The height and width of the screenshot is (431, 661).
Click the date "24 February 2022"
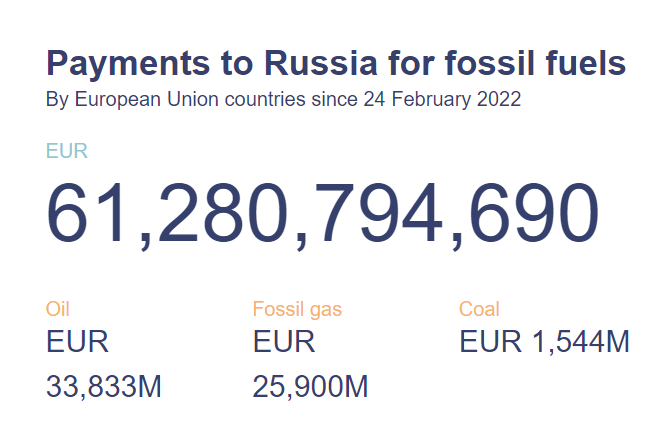coord(456,100)
